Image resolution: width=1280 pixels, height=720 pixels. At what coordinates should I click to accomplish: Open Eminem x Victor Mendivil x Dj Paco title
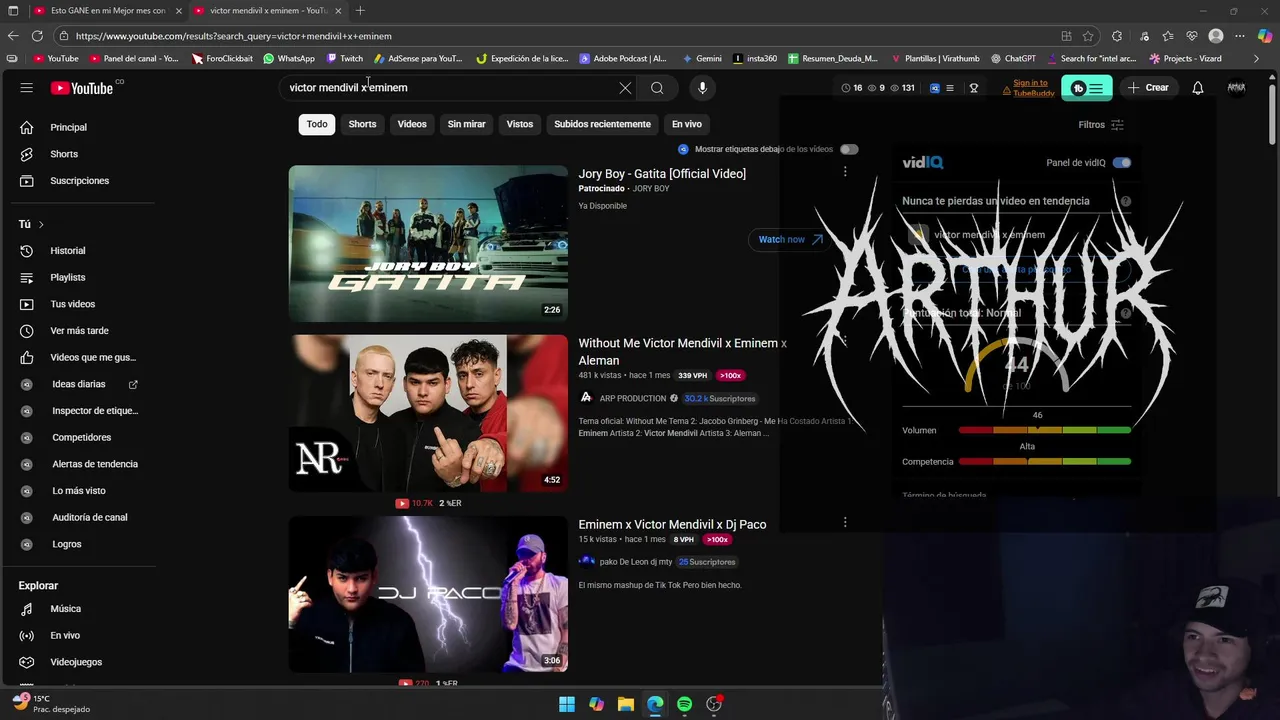click(x=672, y=525)
